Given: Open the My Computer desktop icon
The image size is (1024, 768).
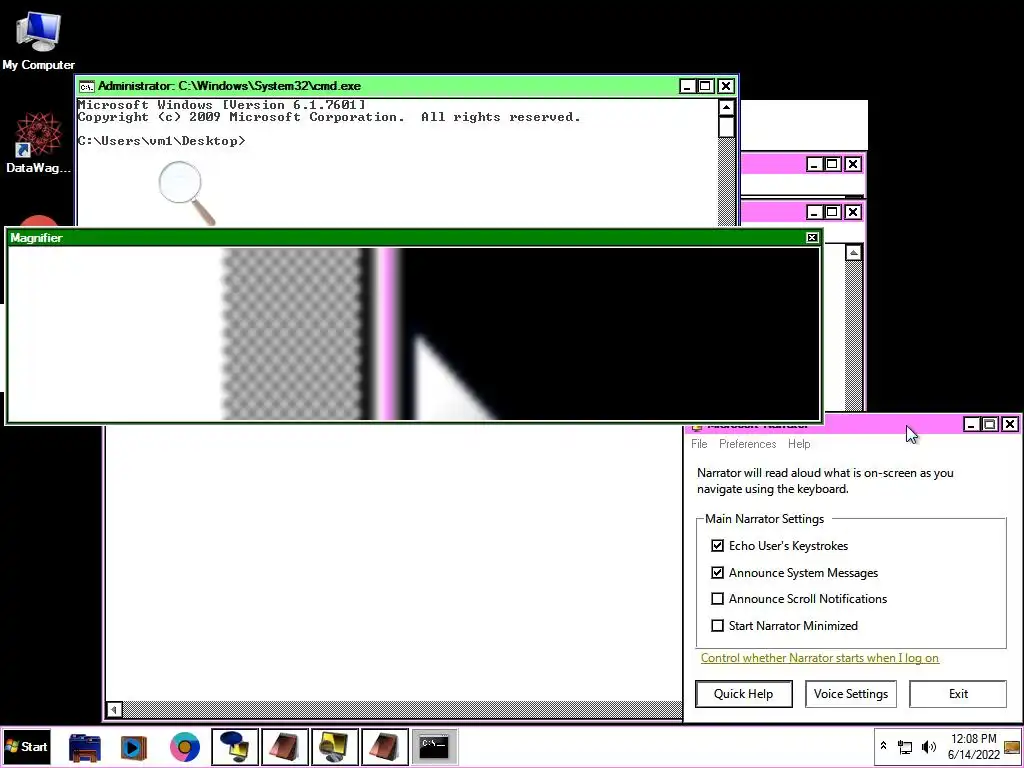Looking at the screenshot, I should click(38, 40).
